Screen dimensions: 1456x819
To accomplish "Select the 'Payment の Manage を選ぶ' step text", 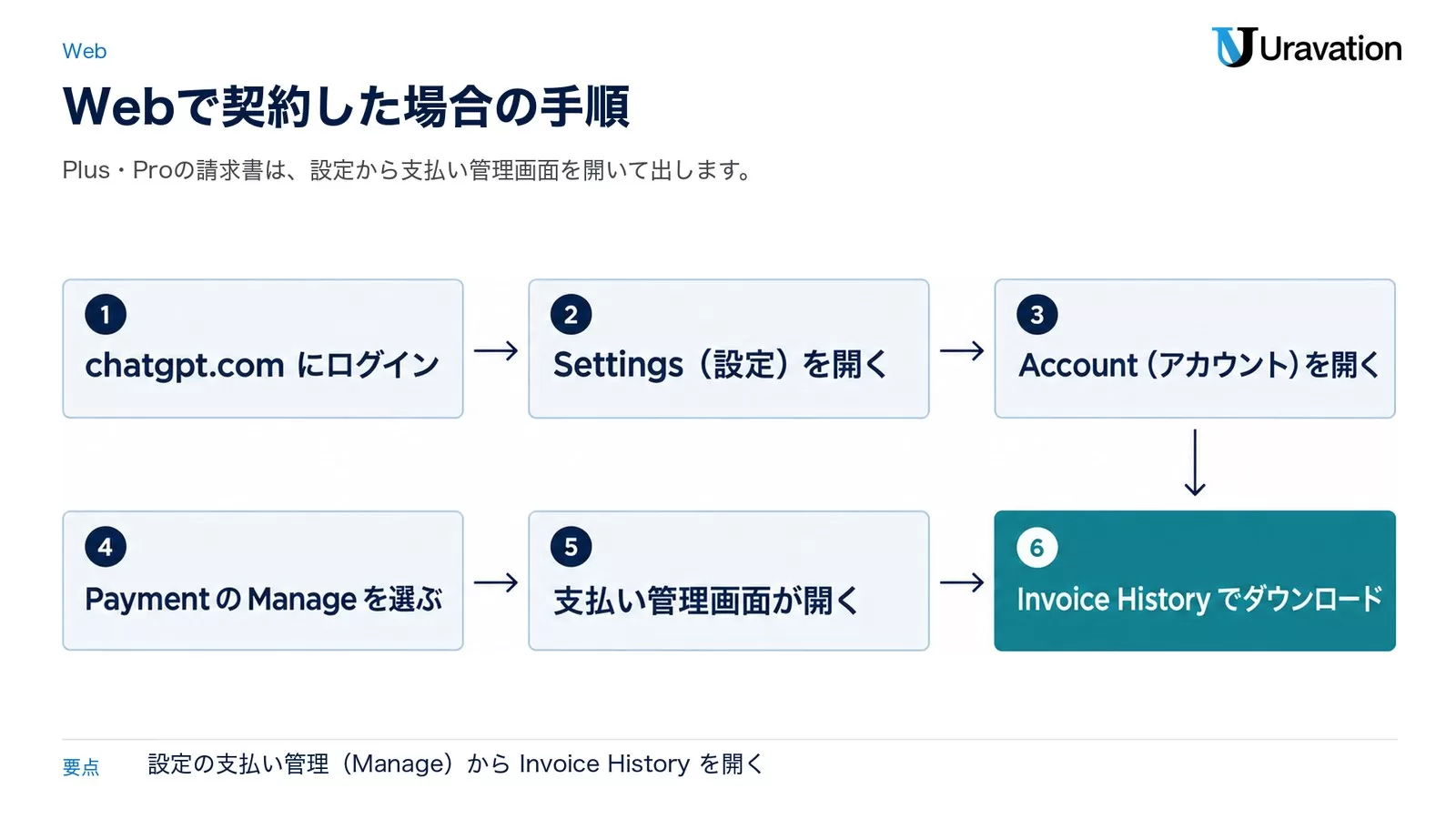I will tap(264, 599).
